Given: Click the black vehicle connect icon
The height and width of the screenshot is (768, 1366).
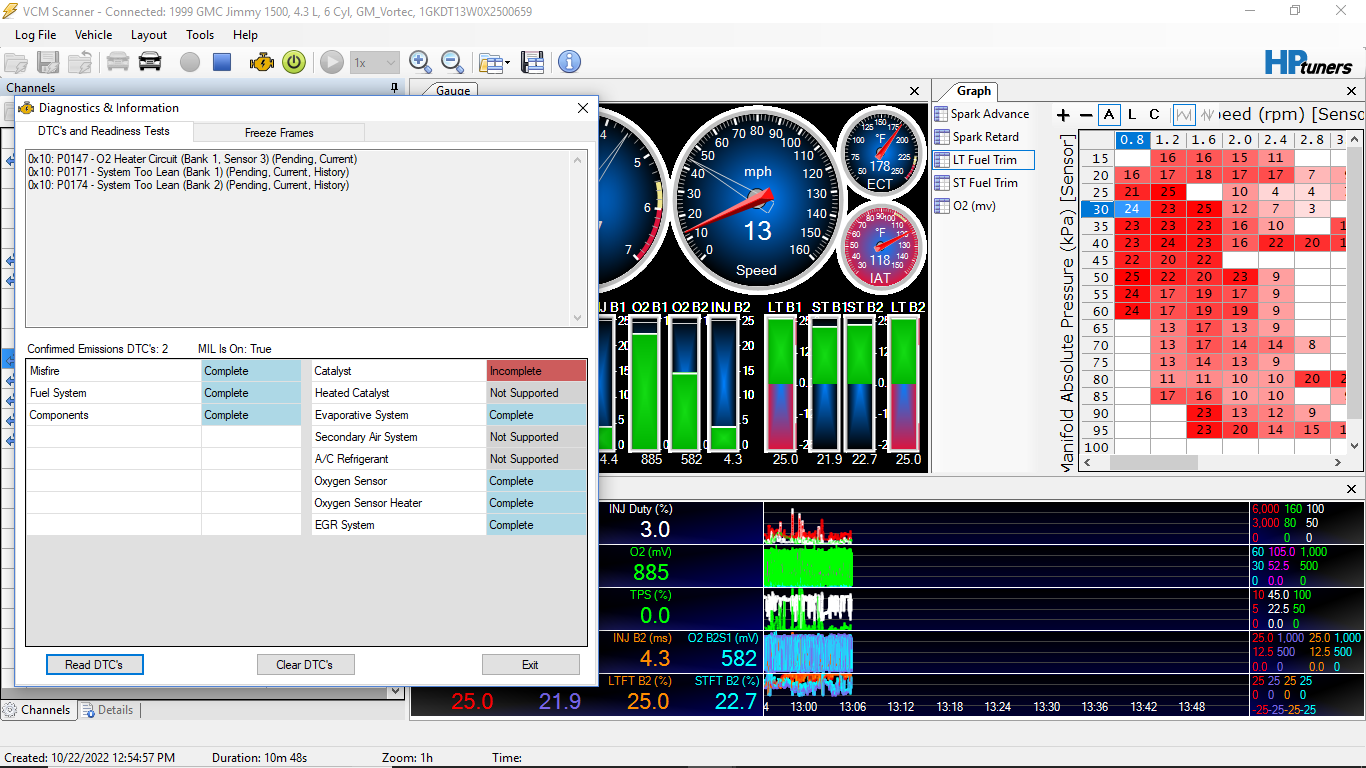Looking at the screenshot, I should tap(150, 62).
